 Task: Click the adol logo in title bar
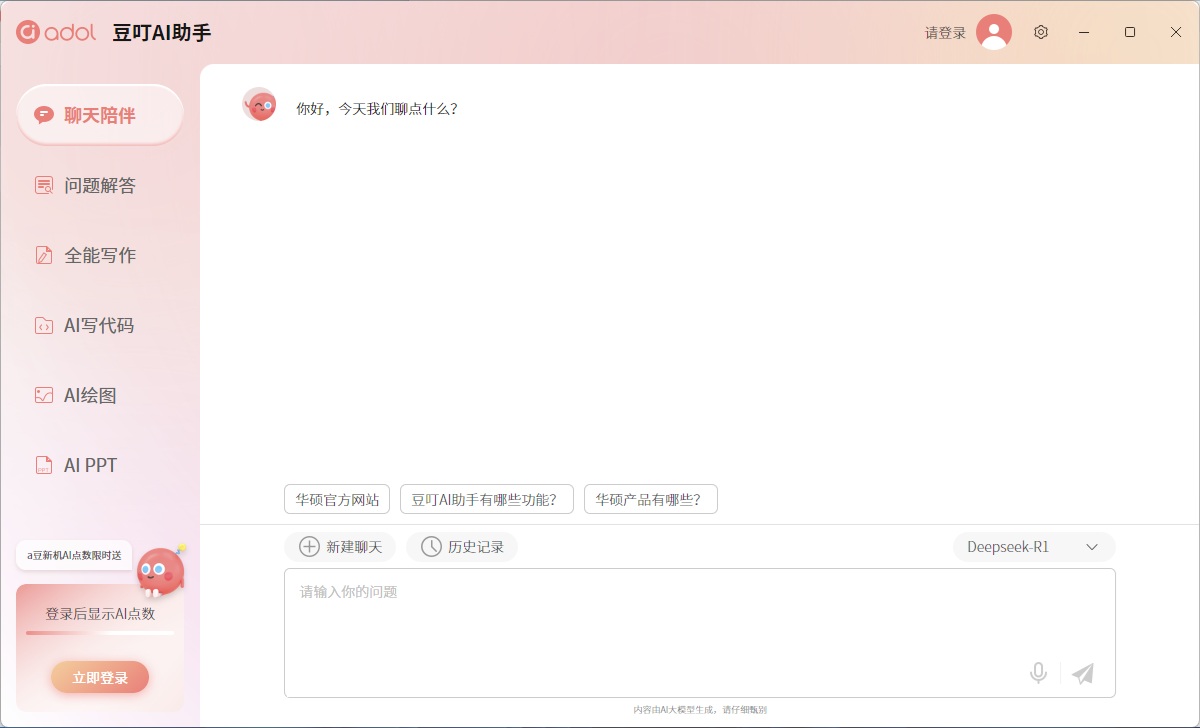(x=56, y=32)
